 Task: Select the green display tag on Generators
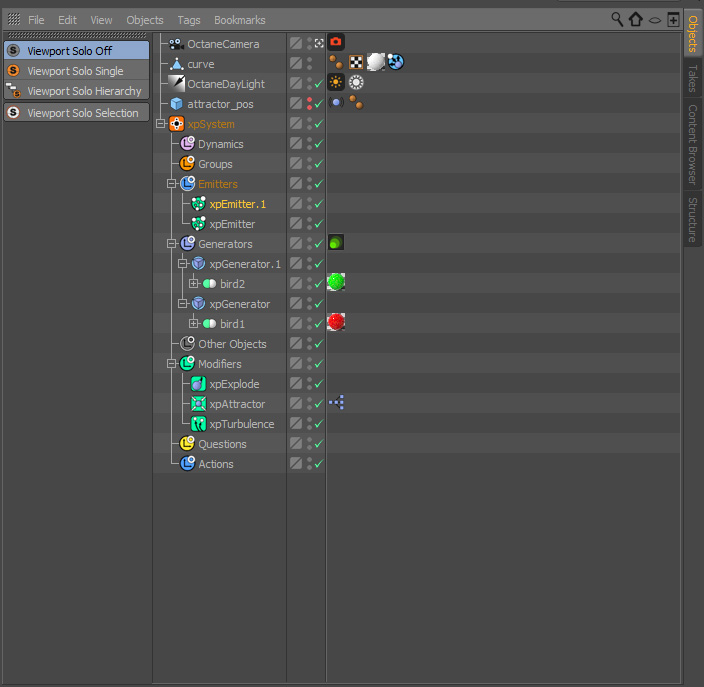coord(336,242)
